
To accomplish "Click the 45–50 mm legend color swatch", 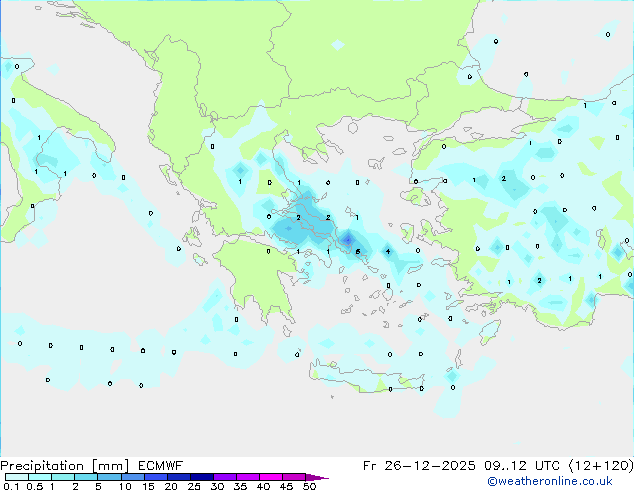I will click(294, 477).
